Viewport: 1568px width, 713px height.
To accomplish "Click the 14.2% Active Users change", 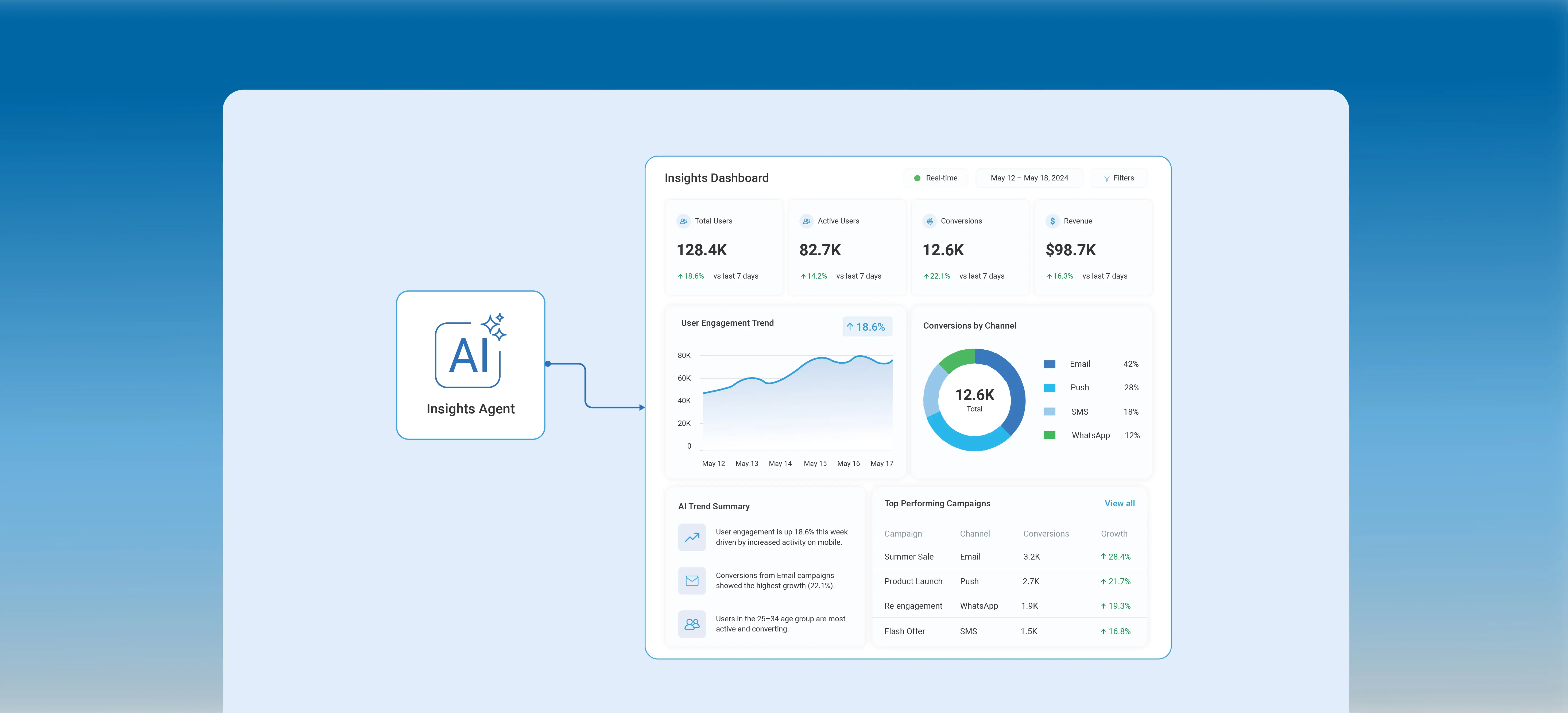I will click(817, 276).
